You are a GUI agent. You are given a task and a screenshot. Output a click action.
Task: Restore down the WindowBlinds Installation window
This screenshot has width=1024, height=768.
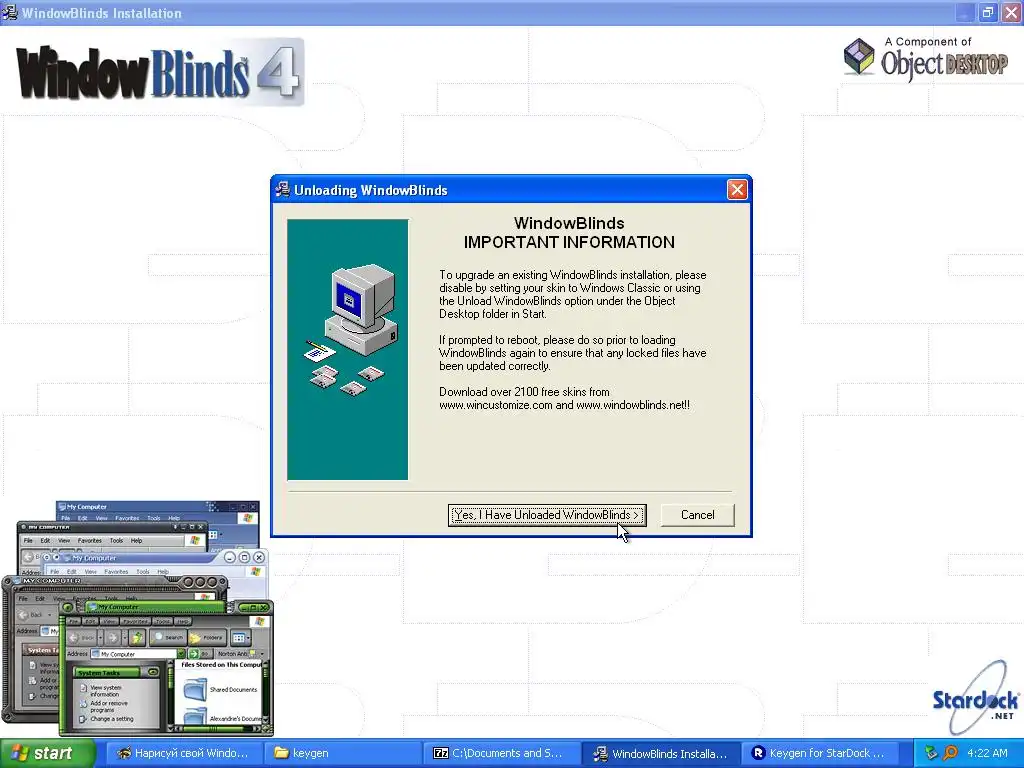pos(988,12)
